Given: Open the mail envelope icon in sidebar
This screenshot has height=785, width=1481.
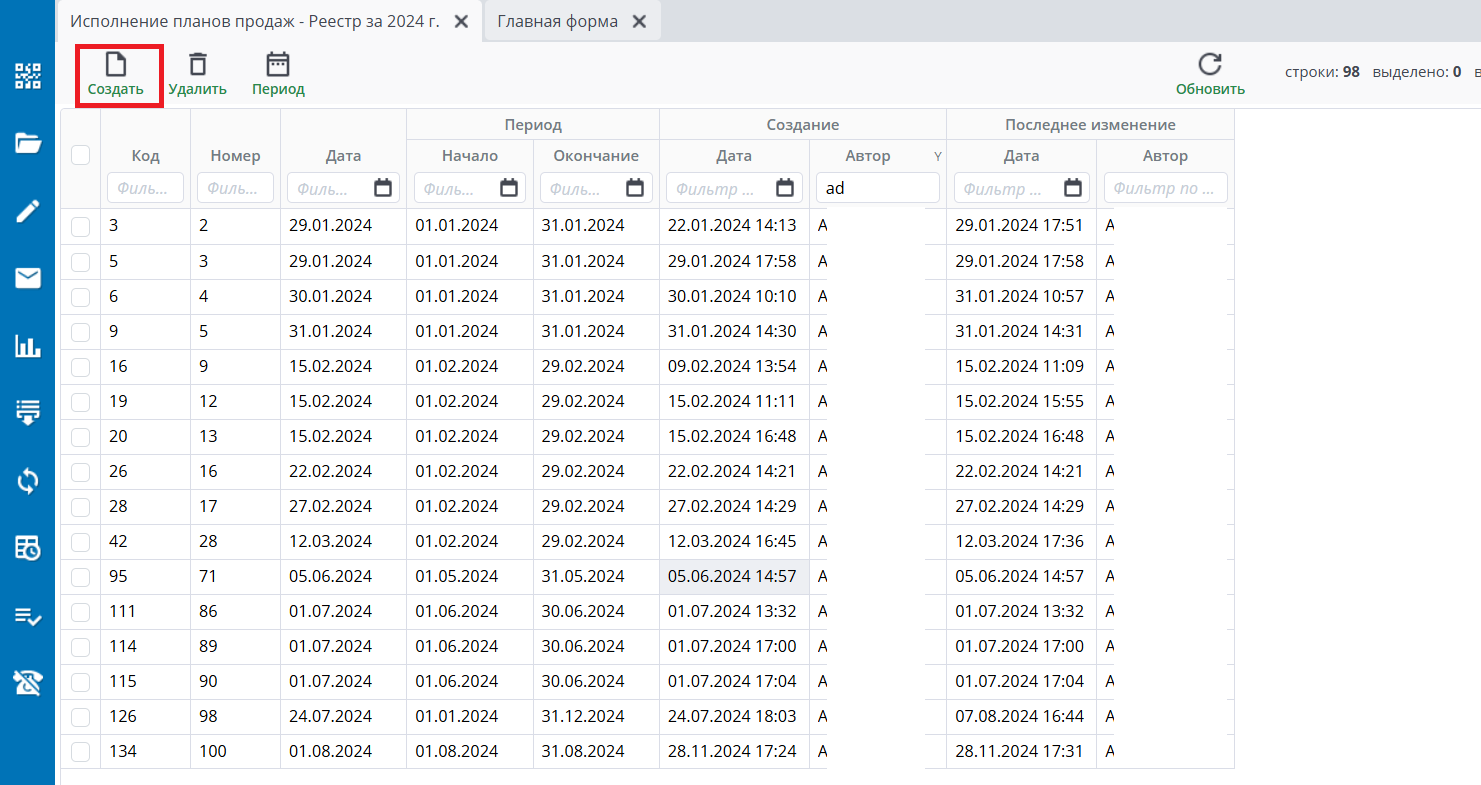Looking at the screenshot, I should (x=27, y=278).
